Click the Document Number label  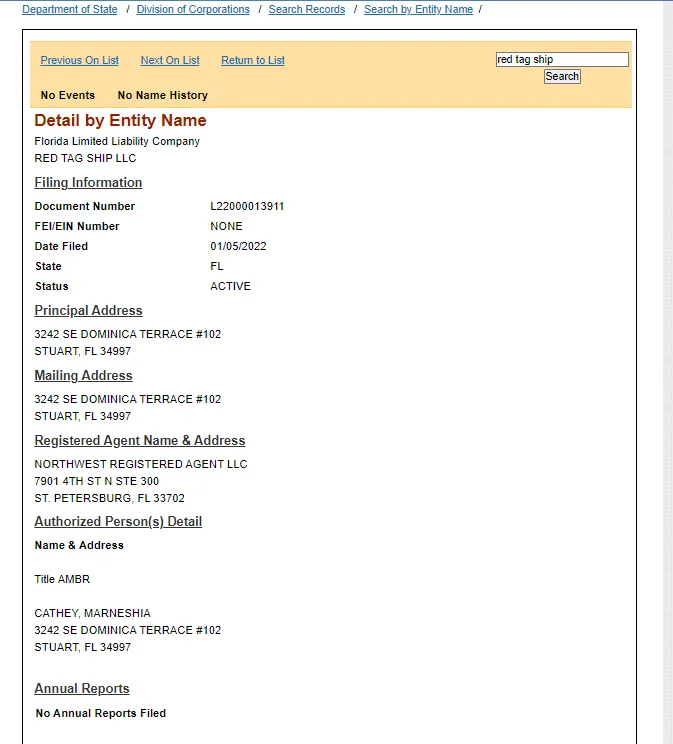(85, 206)
